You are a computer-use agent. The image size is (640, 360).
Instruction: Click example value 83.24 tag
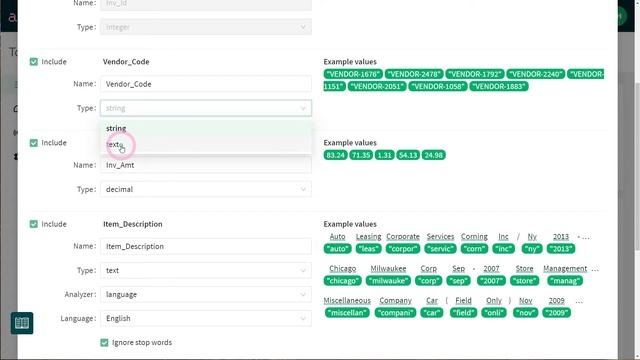336,155
